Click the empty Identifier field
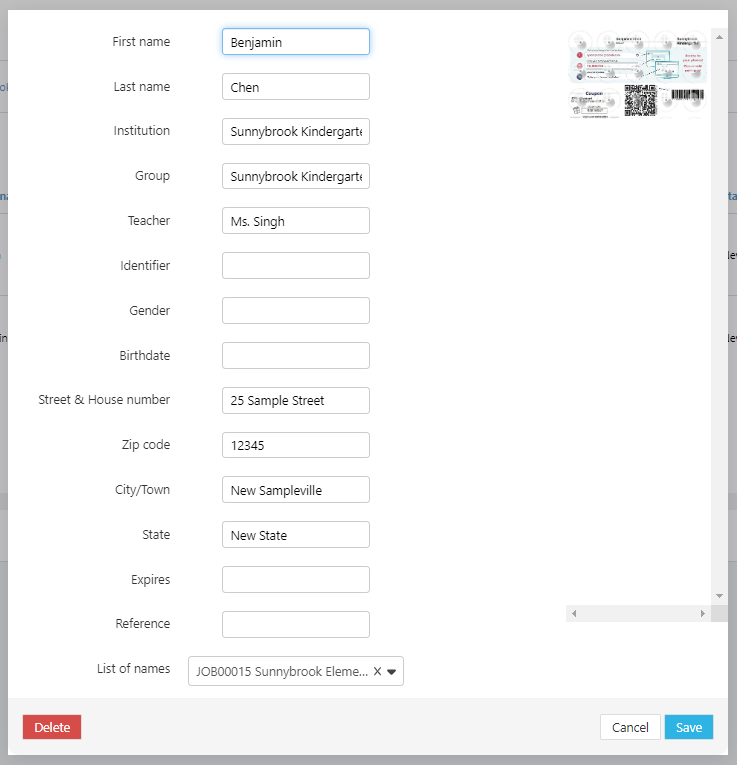737x765 pixels. pos(296,266)
